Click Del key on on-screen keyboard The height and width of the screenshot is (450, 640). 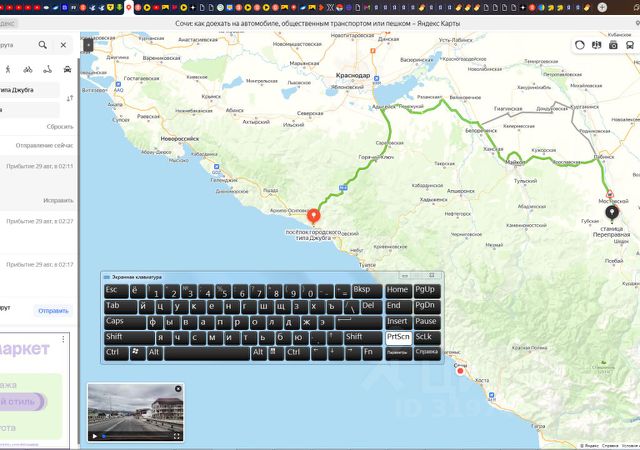pos(371,307)
